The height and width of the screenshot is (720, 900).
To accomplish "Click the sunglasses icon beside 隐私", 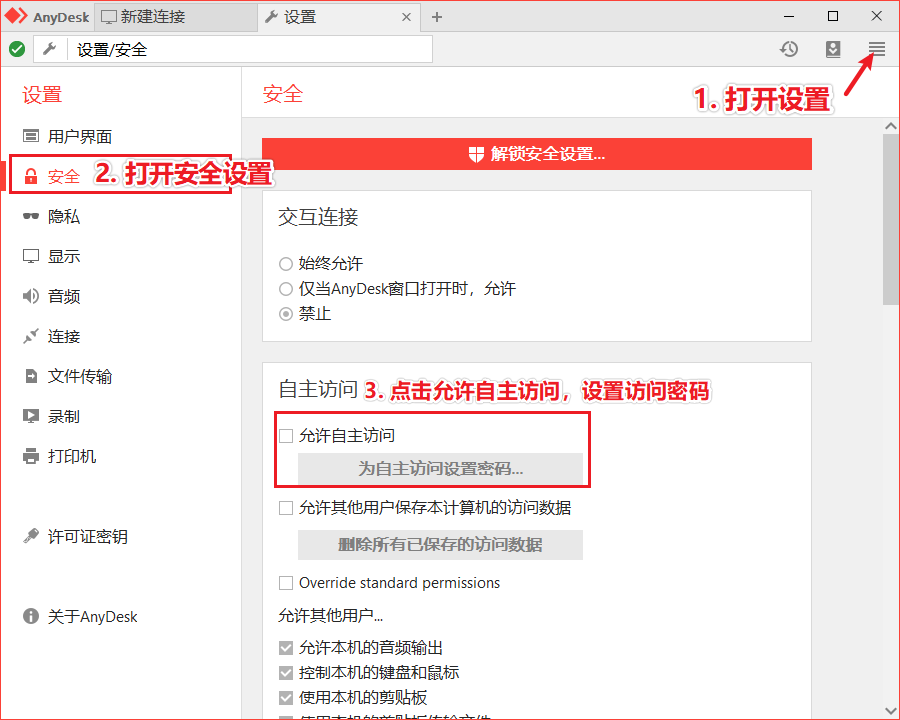I will pyautogui.click(x=30, y=216).
